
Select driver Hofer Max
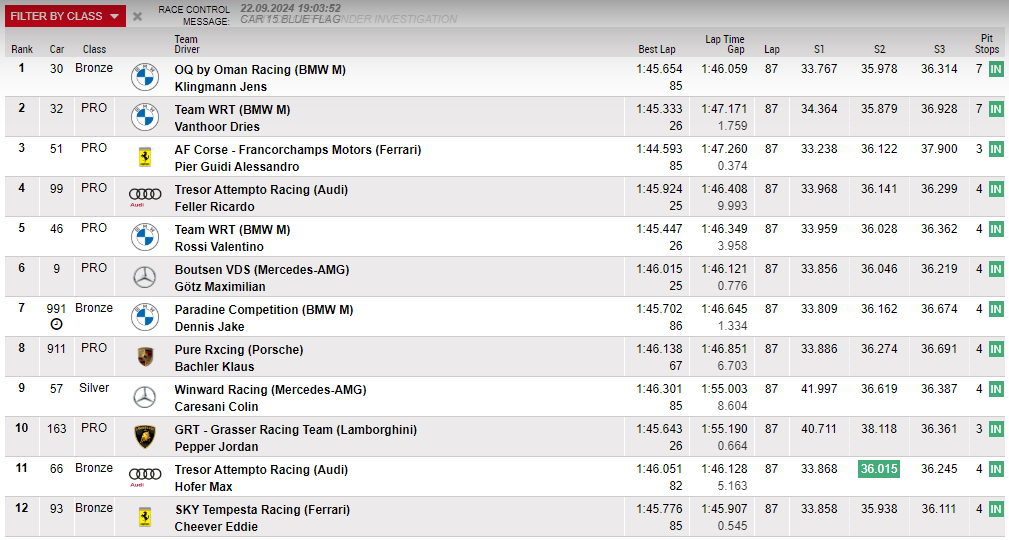203,487
